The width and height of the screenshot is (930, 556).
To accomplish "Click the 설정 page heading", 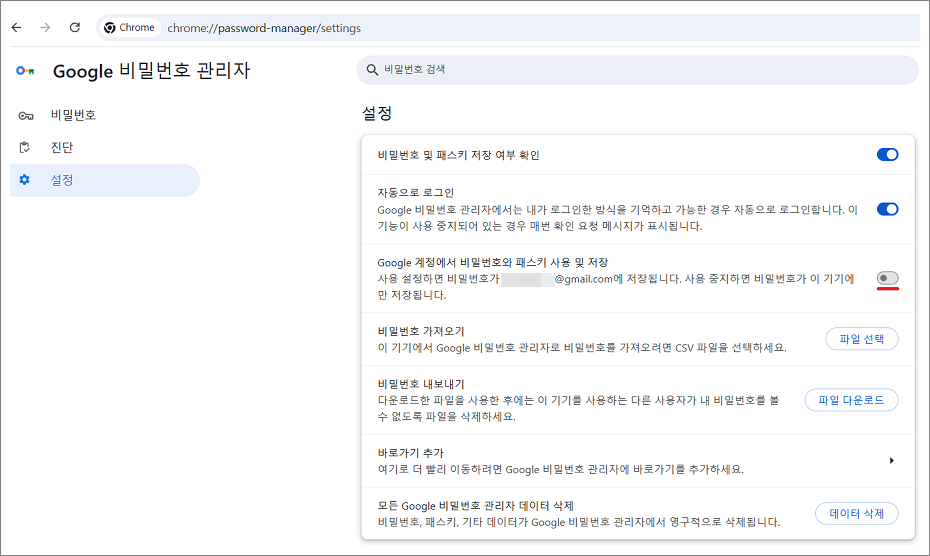I will click(x=377, y=113).
